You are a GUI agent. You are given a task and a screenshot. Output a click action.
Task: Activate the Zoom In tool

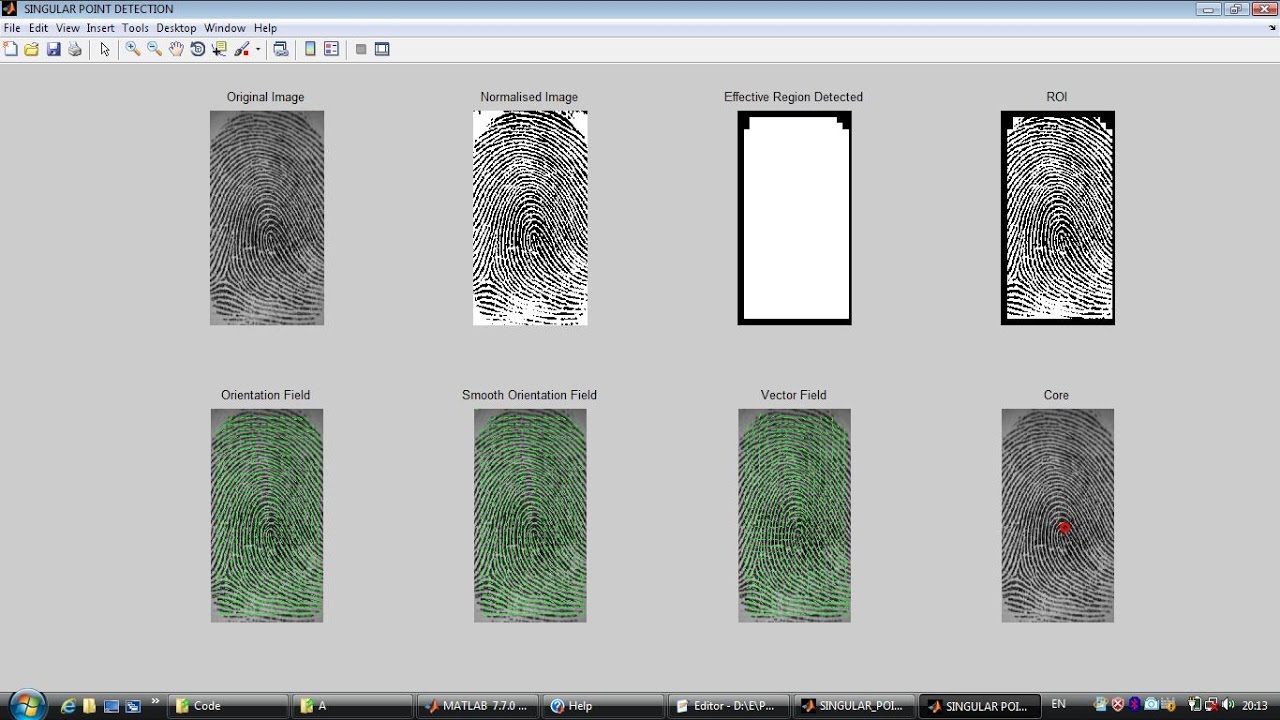(x=132, y=49)
